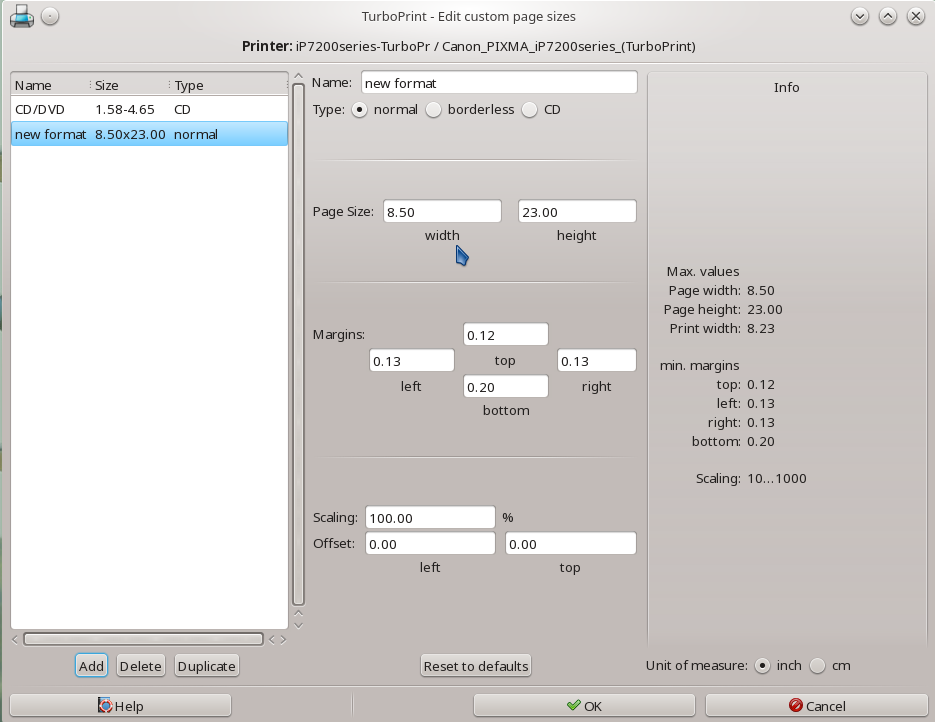Click the Size column header
Viewport: 935px width, 722px height.
click(128, 85)
